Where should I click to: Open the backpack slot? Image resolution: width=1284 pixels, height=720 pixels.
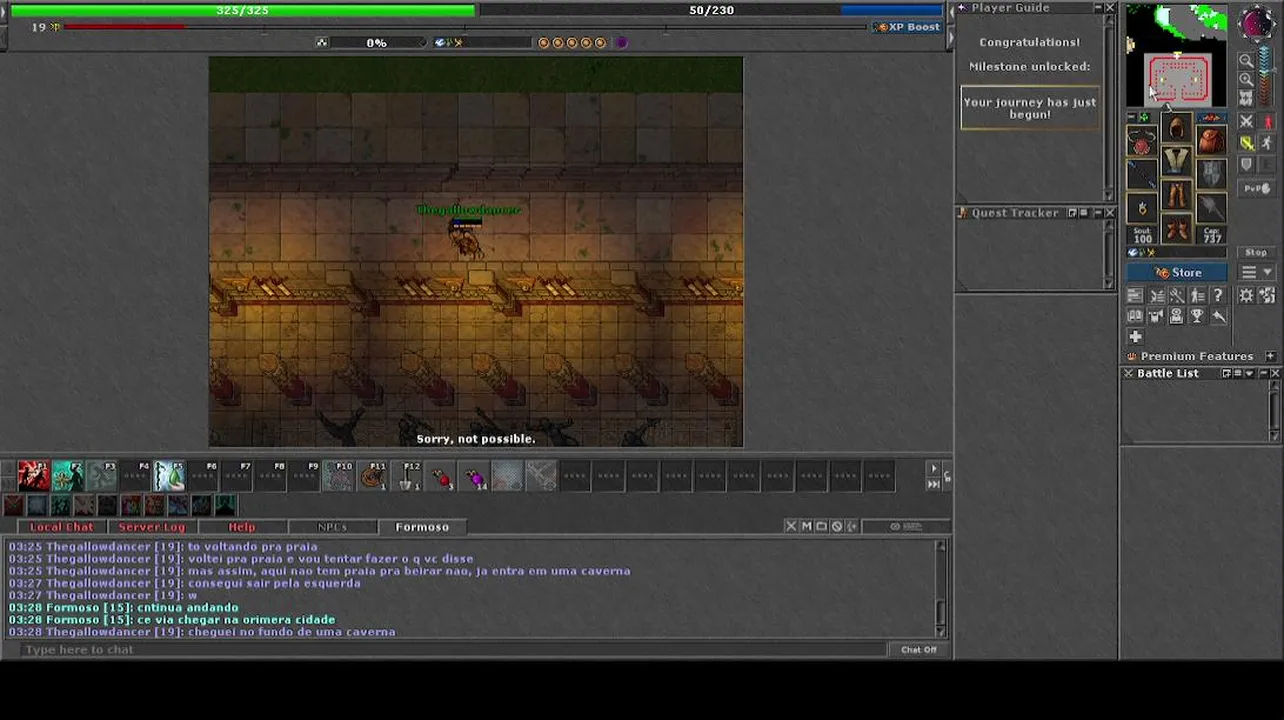1212,140
